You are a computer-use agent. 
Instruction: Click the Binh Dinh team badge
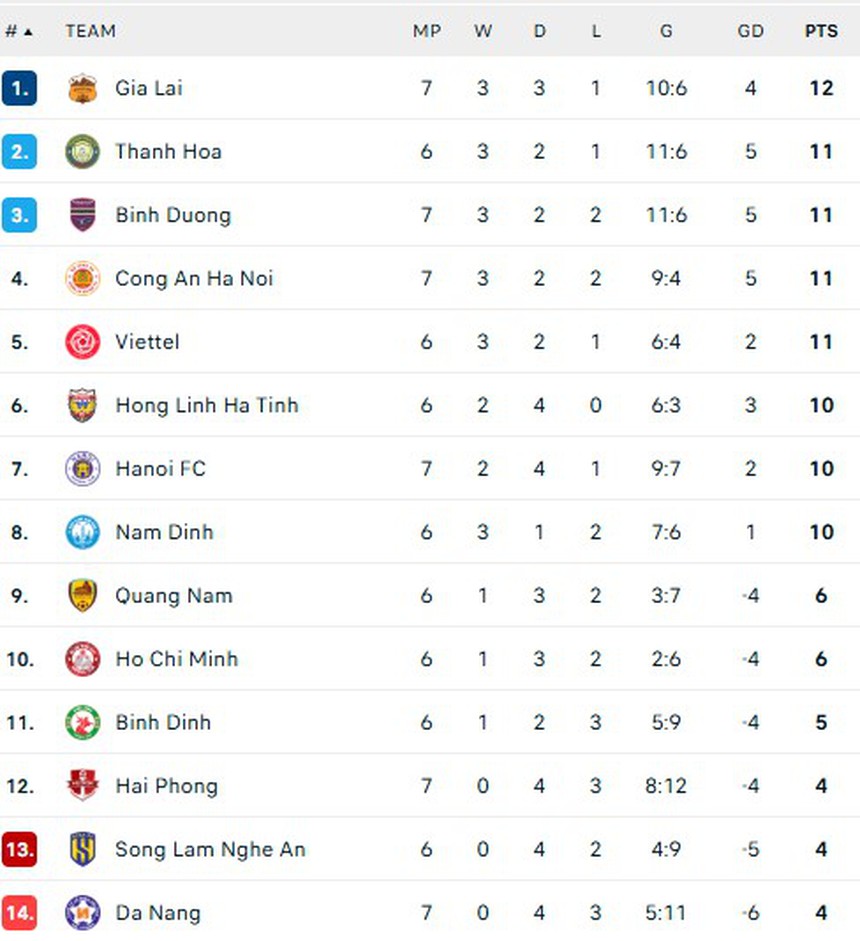coord(82,722)
